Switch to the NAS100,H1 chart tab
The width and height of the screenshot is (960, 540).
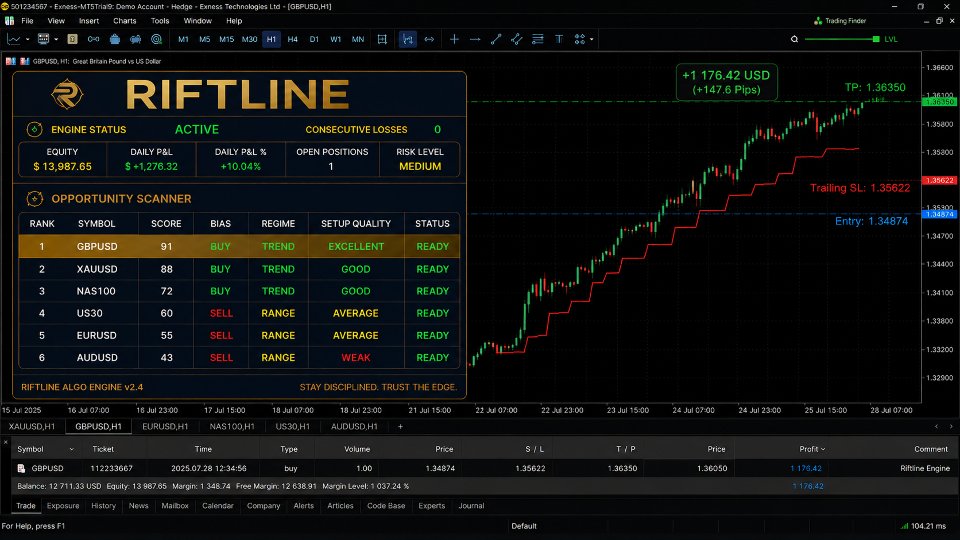[232, 426]
